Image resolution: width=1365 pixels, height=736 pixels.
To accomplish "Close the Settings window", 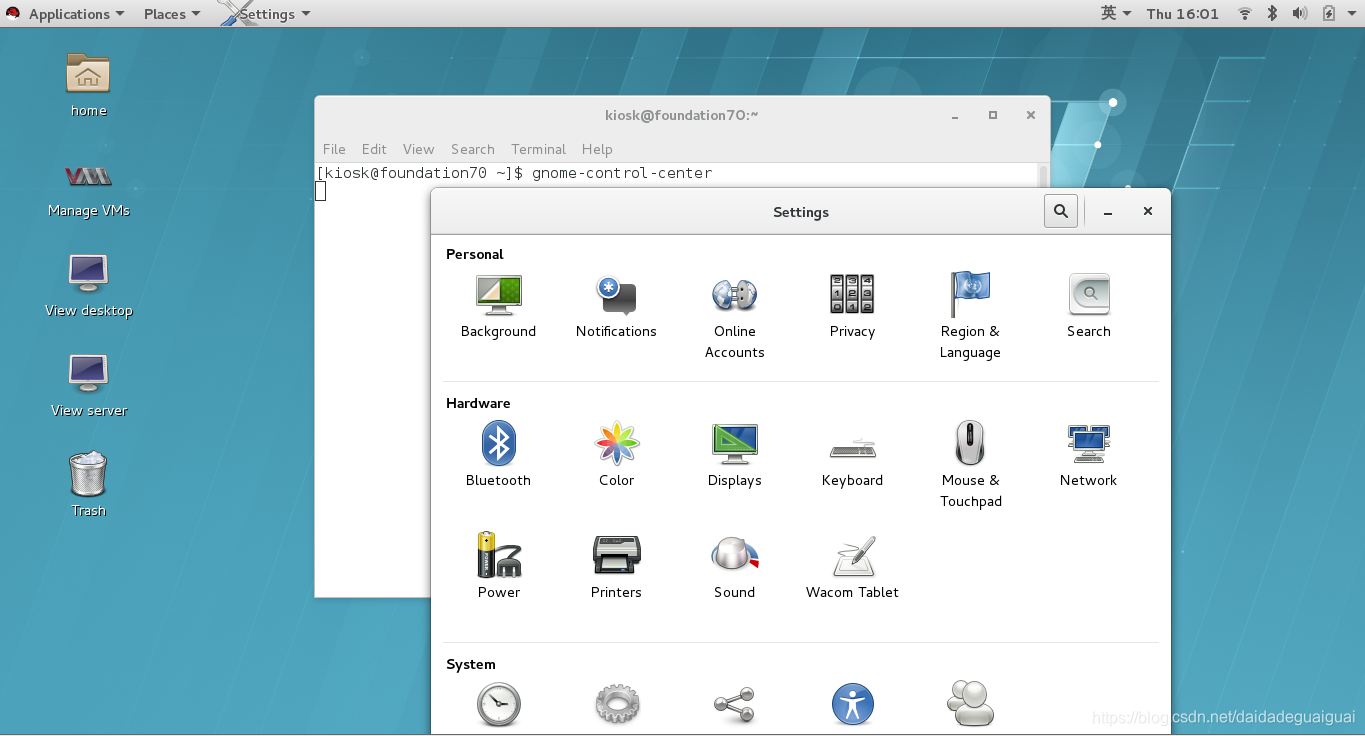I will 1148,211.
